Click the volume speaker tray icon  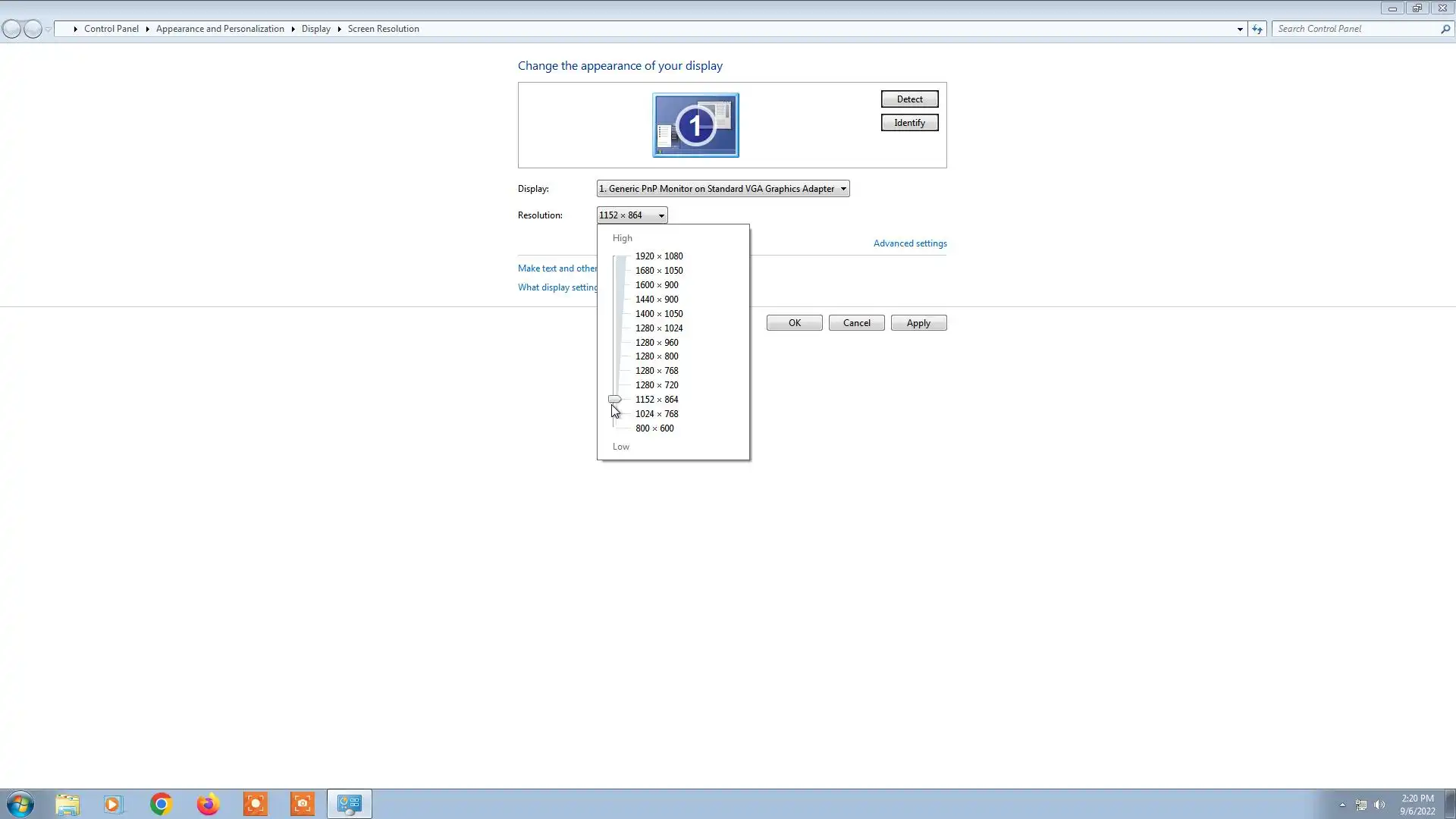[1379, 805]
